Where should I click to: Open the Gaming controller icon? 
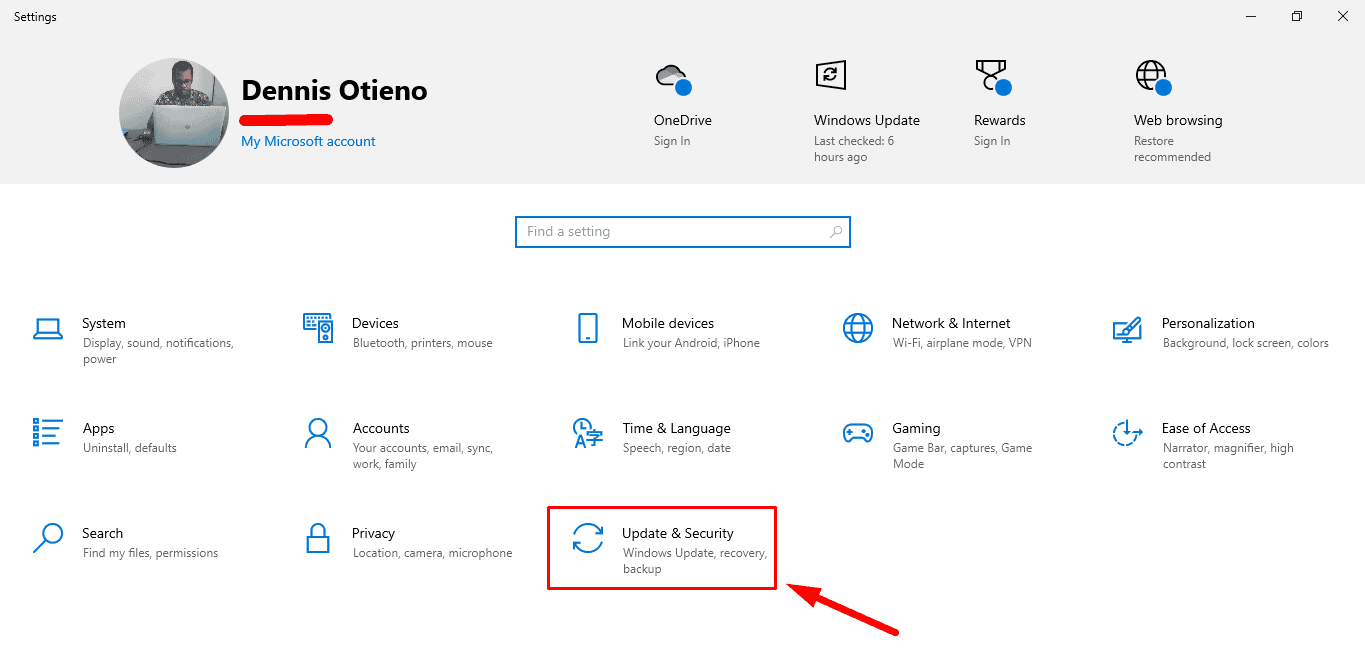(x=858, y=433)
